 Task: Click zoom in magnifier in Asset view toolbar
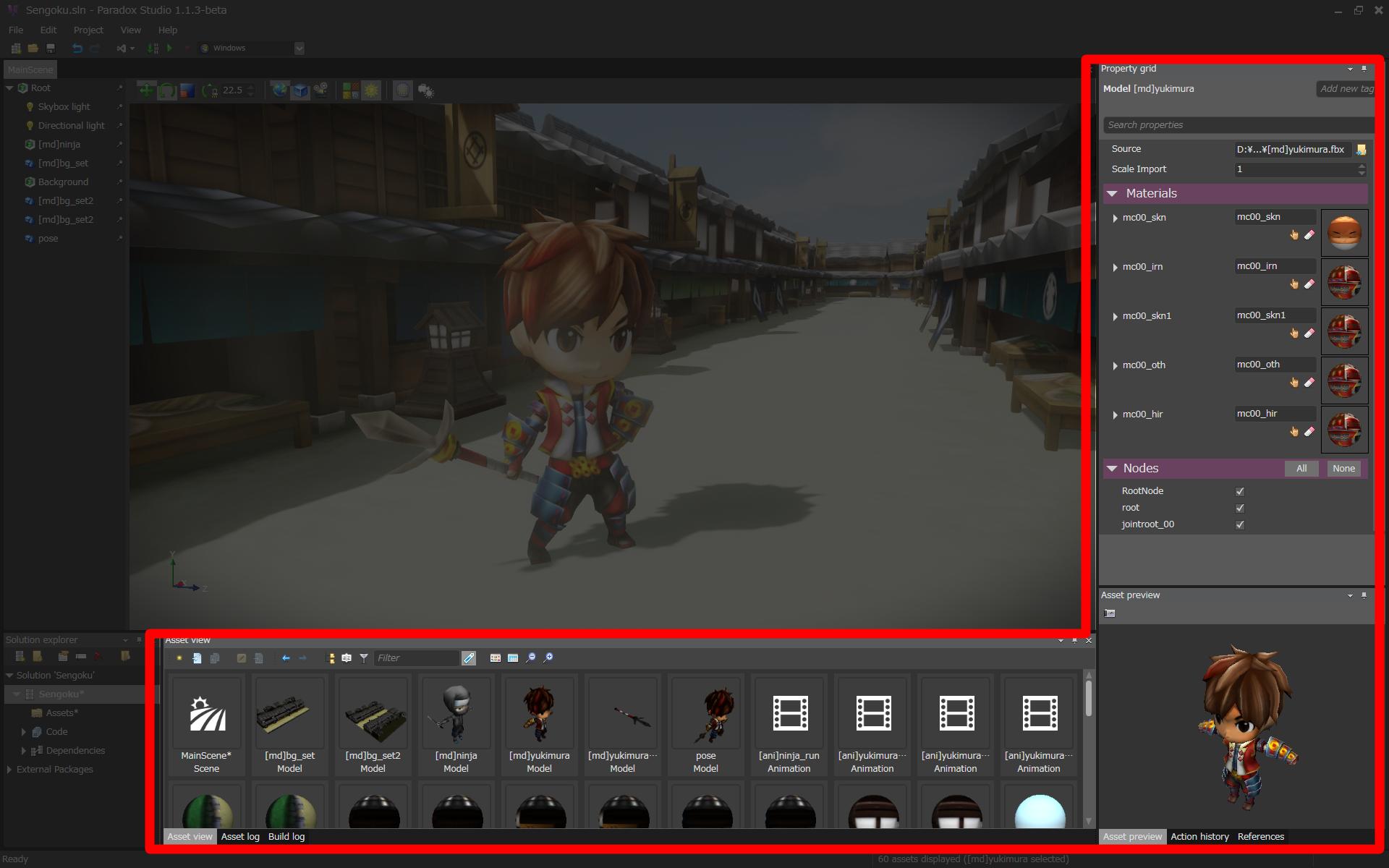548,658
